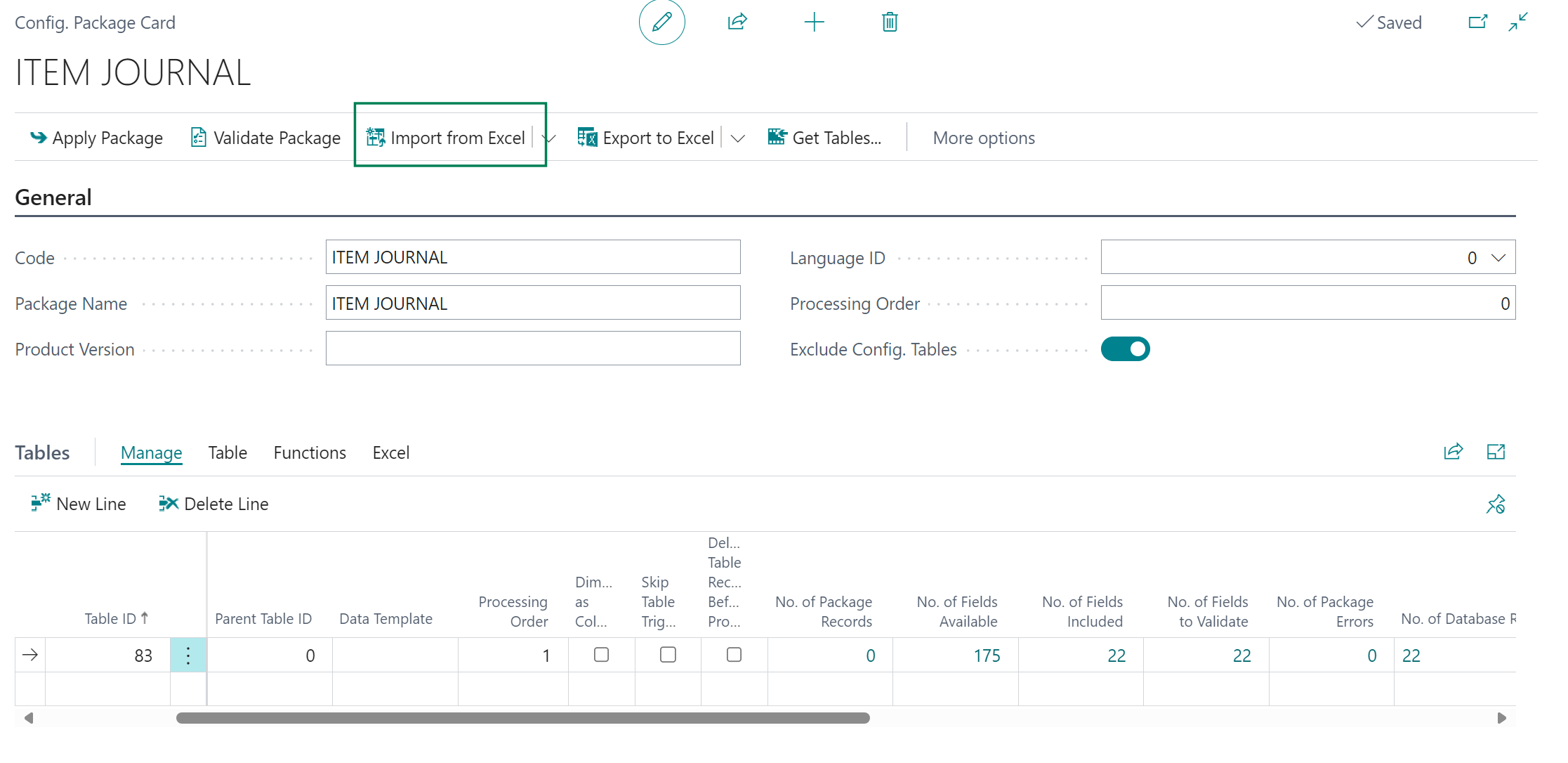This screenshot has height=763, width=1568.
Task: Click Import from Excel button
Action: [446, 138]
